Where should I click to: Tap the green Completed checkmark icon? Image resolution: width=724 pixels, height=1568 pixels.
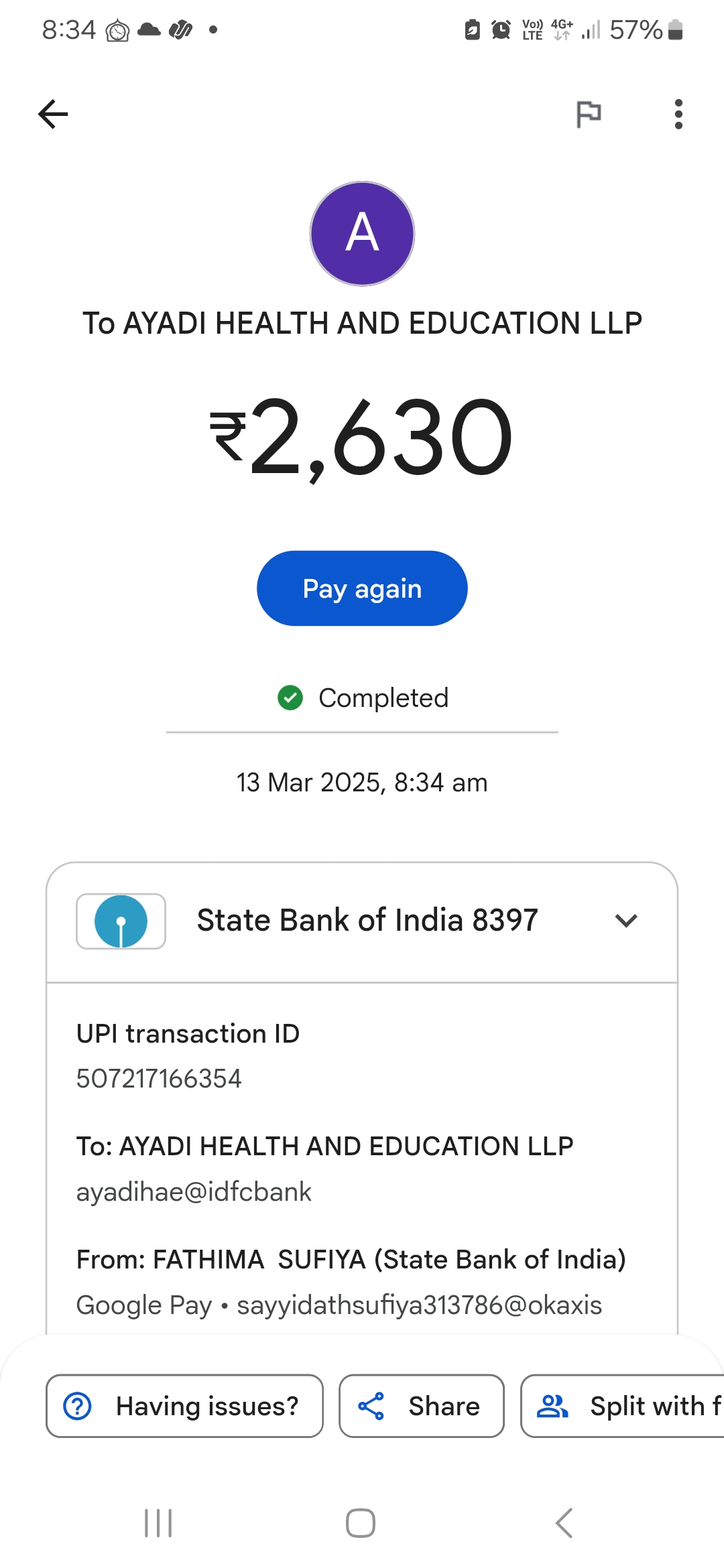click(290, 698)
